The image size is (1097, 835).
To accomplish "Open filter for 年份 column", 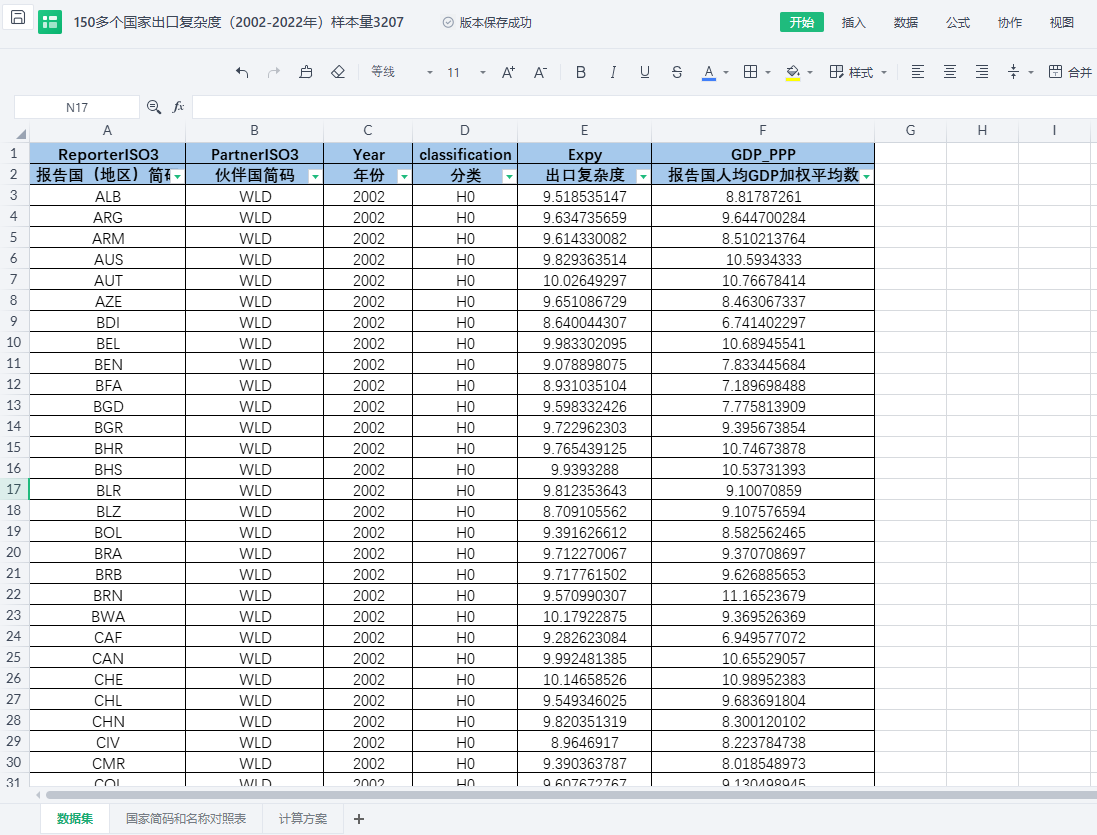I will 404,176.
